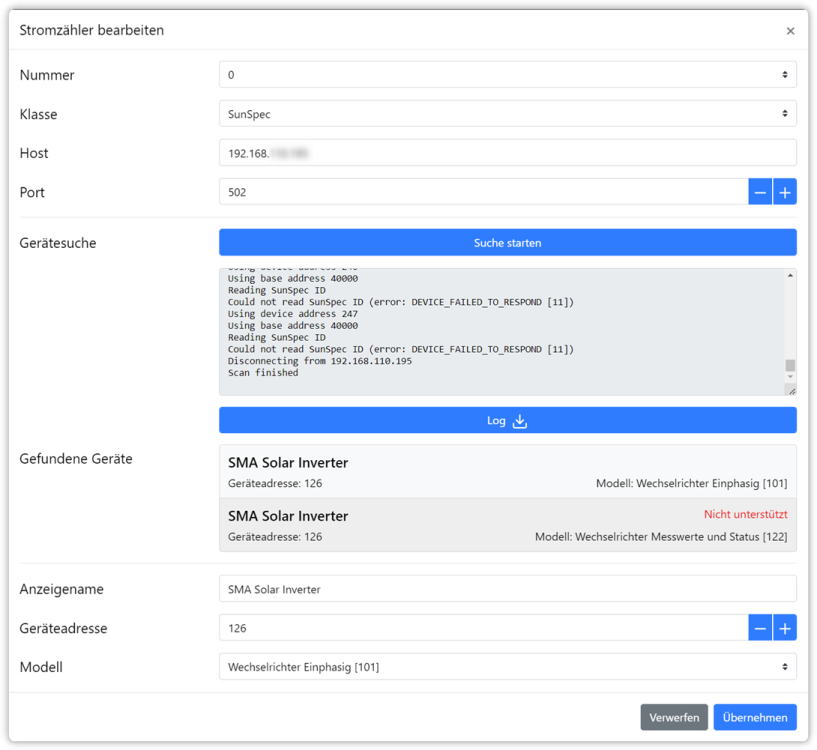Close the Stromzähler bearbeiten dialog
This screenshot has height=750, width=817.
[790, 31]
